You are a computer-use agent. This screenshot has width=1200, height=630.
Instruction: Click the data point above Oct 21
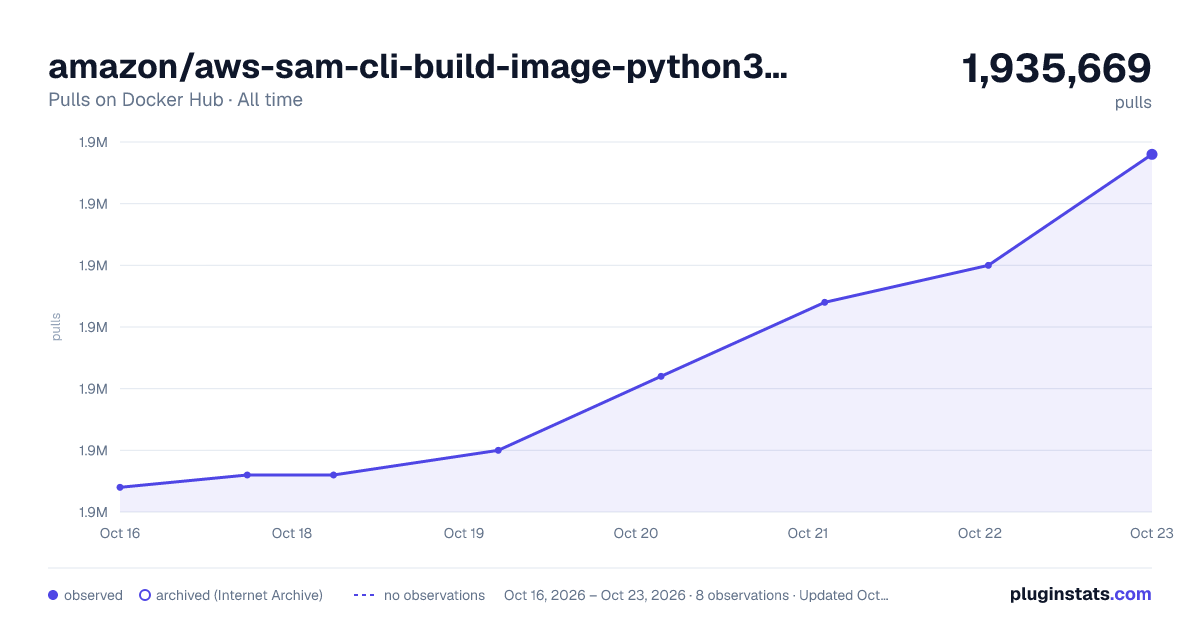click(x=824, y=302)
